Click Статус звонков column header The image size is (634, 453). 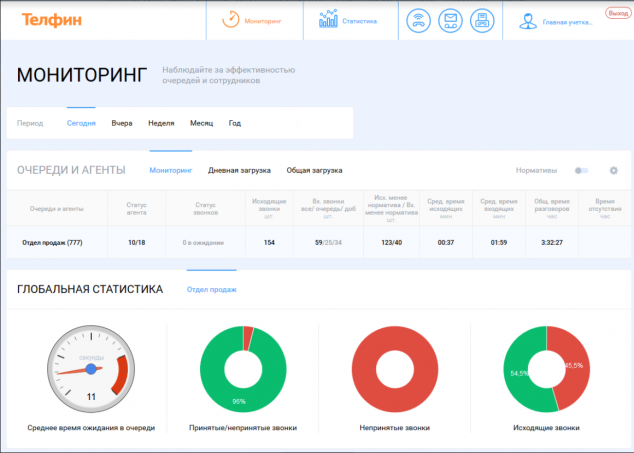coord(205,208)
